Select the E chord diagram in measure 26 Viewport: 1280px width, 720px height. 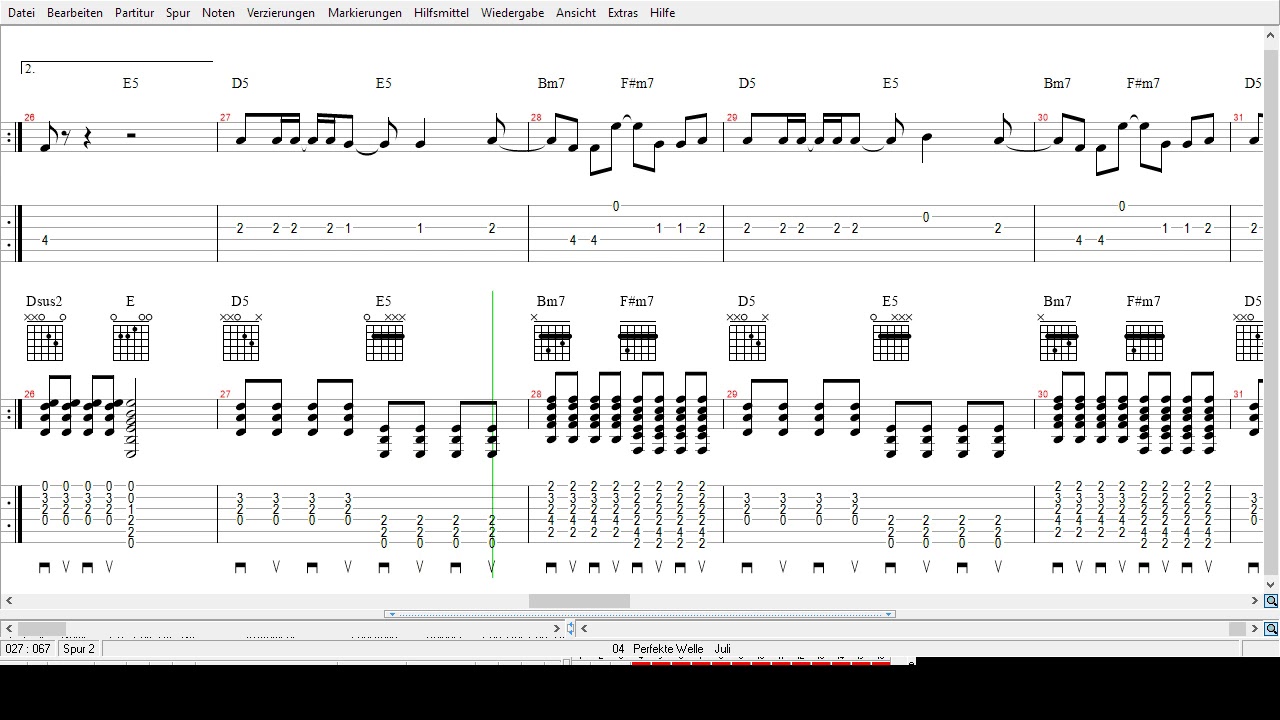click(x=131, y=337)
